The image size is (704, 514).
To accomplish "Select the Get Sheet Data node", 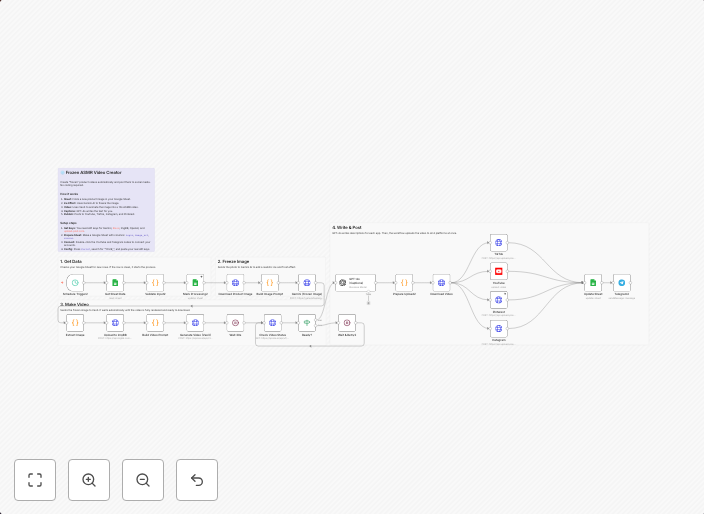I will pyautogui.click(x=115, y=283).
